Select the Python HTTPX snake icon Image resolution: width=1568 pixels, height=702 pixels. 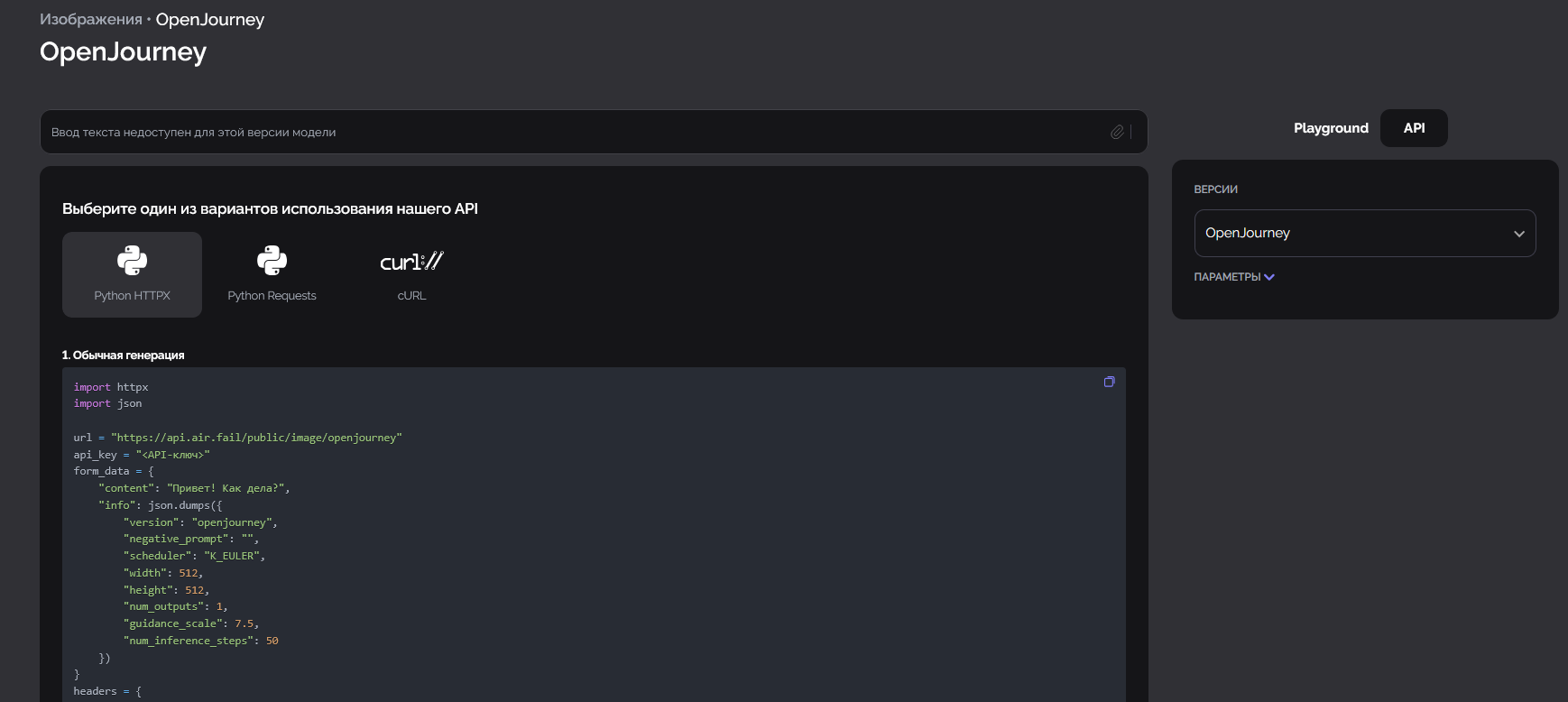coord(132,261)
